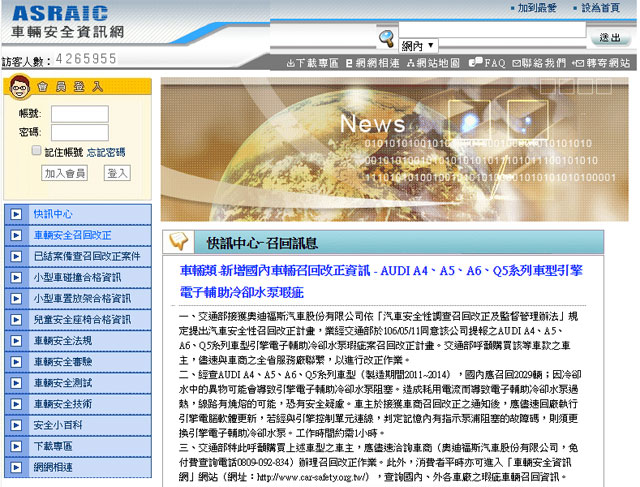Open 下載專區 in the left sidebar
The width and height of the screenshot is (640, 487).
click(x=53, y=446)
